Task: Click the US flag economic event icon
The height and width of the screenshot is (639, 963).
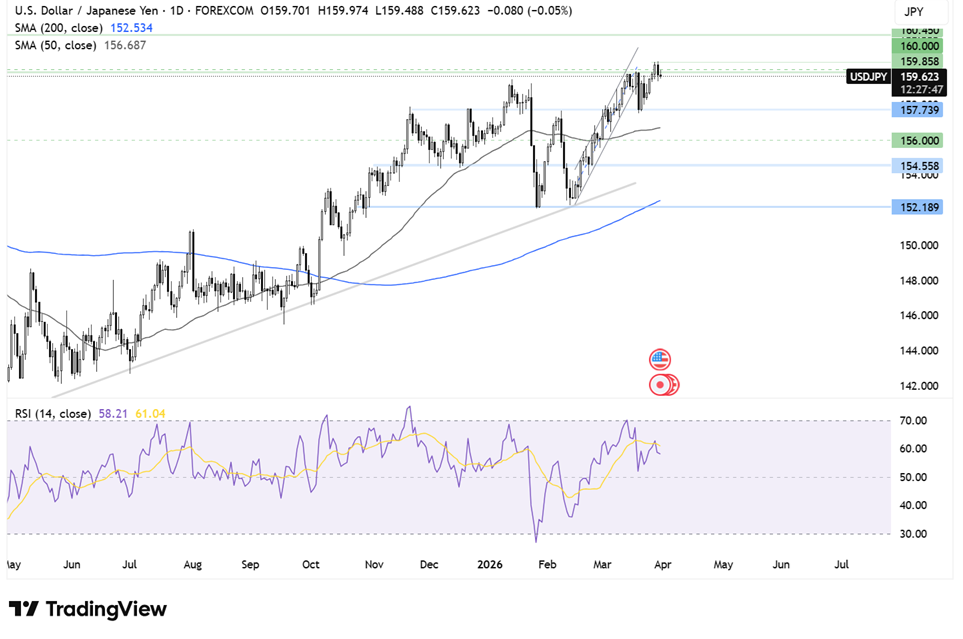Action: click(x=660, y=359)
